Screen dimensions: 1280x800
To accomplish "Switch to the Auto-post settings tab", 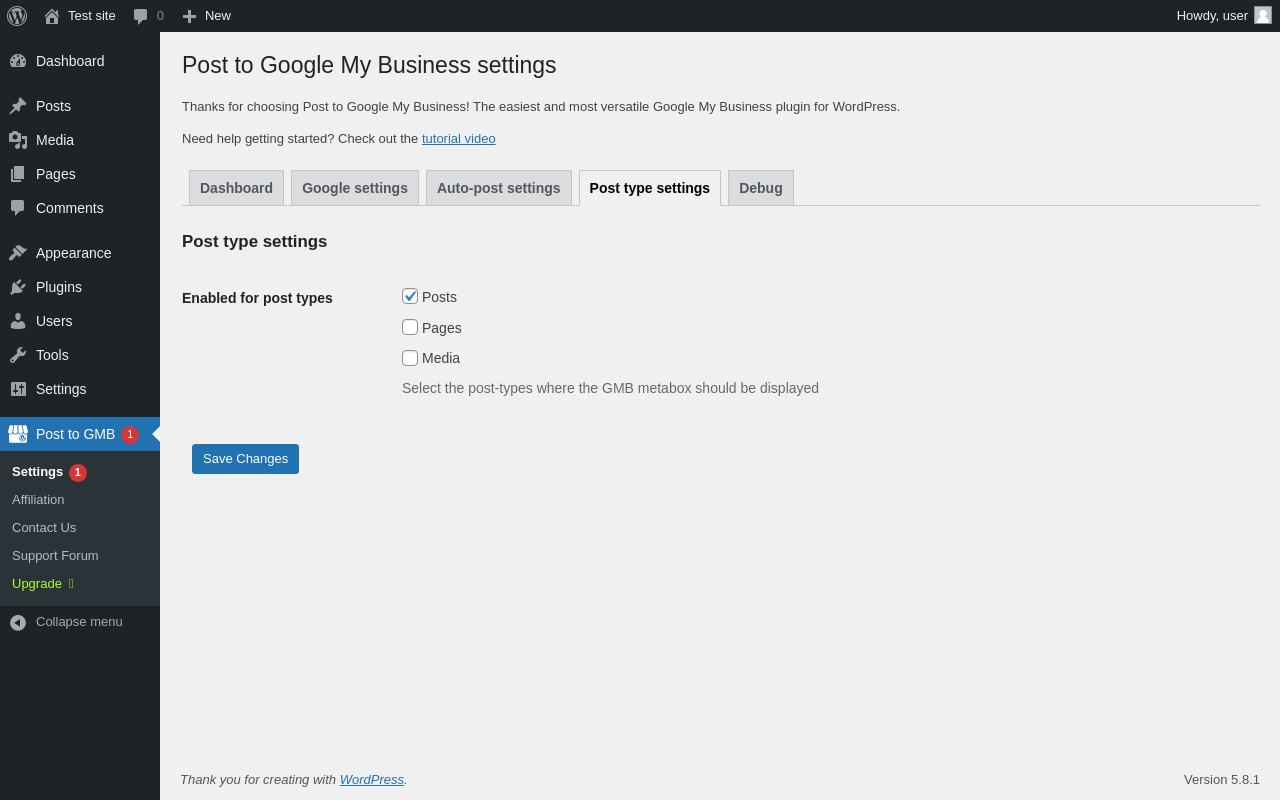I will [x=498, y=188].
